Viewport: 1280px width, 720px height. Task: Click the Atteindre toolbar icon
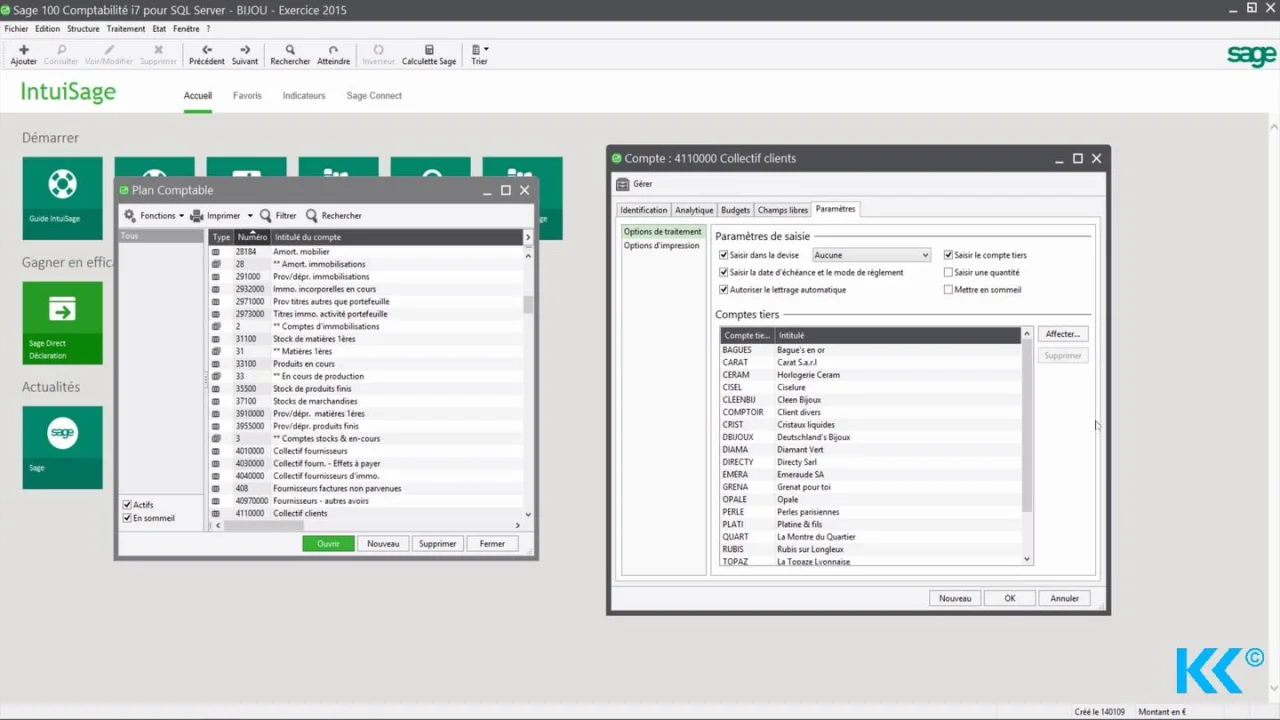(333, 50)
